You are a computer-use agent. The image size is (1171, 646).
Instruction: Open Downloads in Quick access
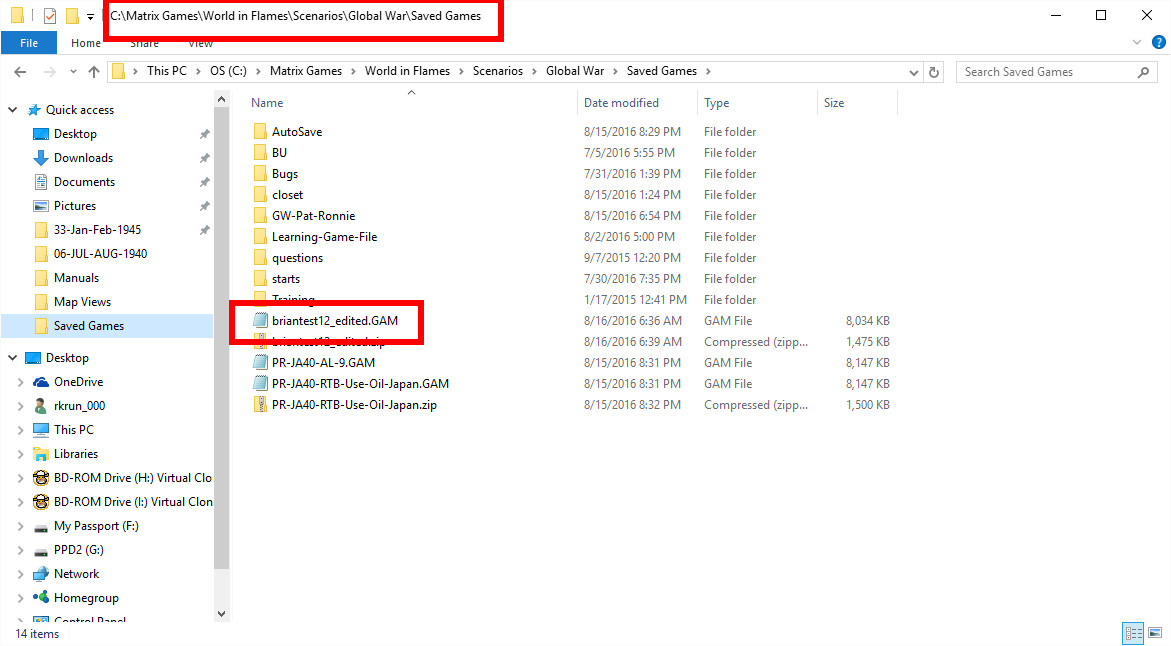83,158
